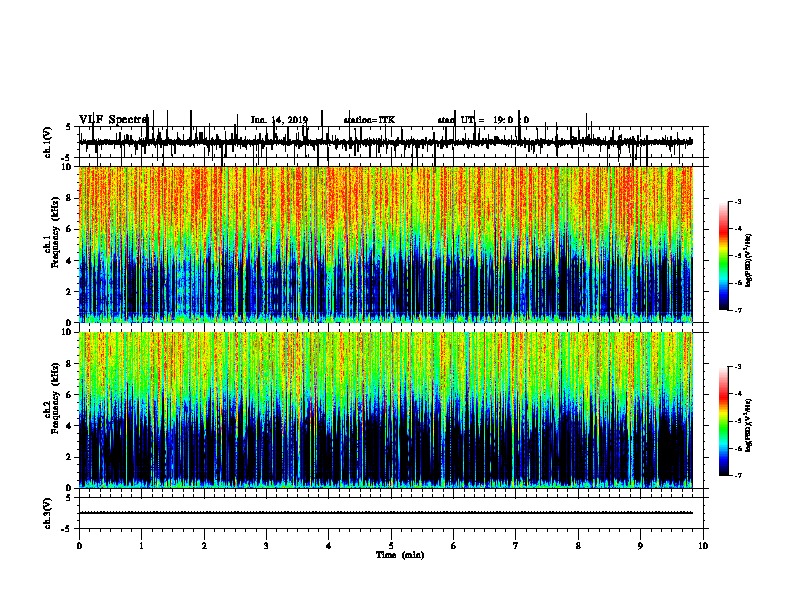Click the flat ch.3 voltage trace line
The image size is (792, 612).
(385, 513)
